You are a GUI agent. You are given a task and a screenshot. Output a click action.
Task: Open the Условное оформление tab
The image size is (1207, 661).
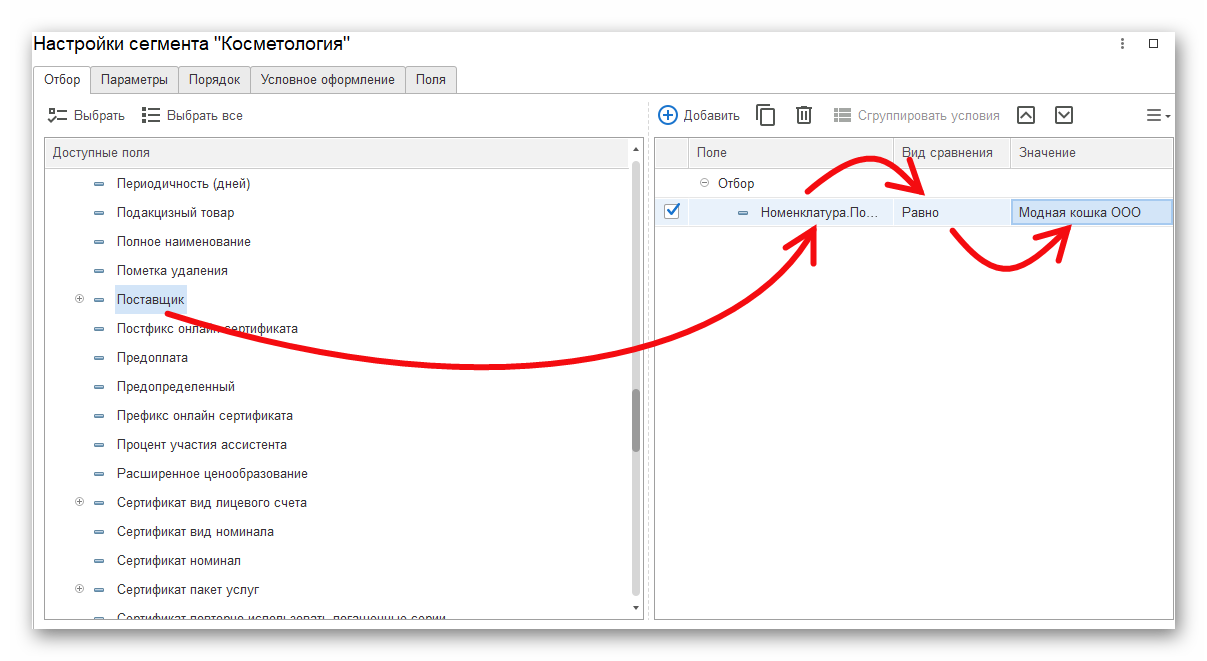tap(327, 80)
